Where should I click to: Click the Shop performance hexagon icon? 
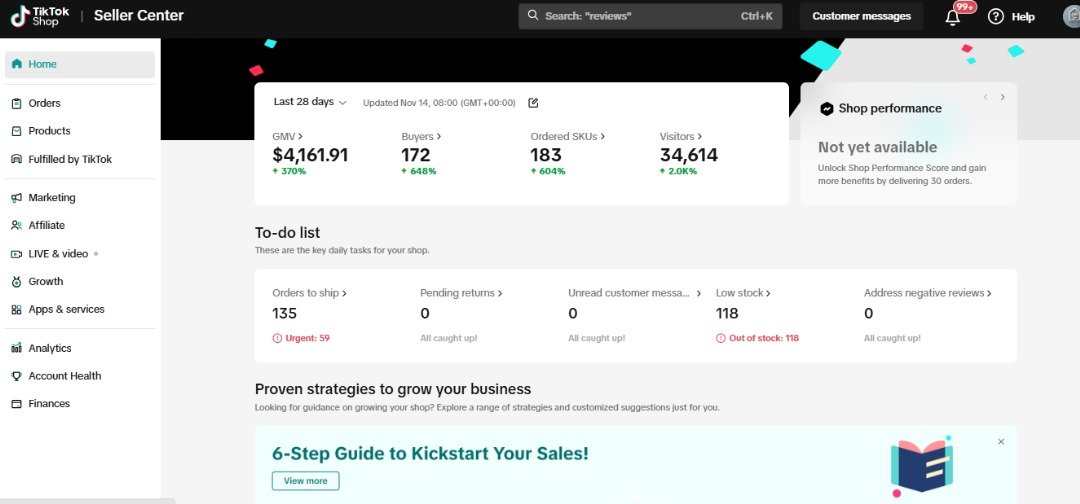[827, 109]
